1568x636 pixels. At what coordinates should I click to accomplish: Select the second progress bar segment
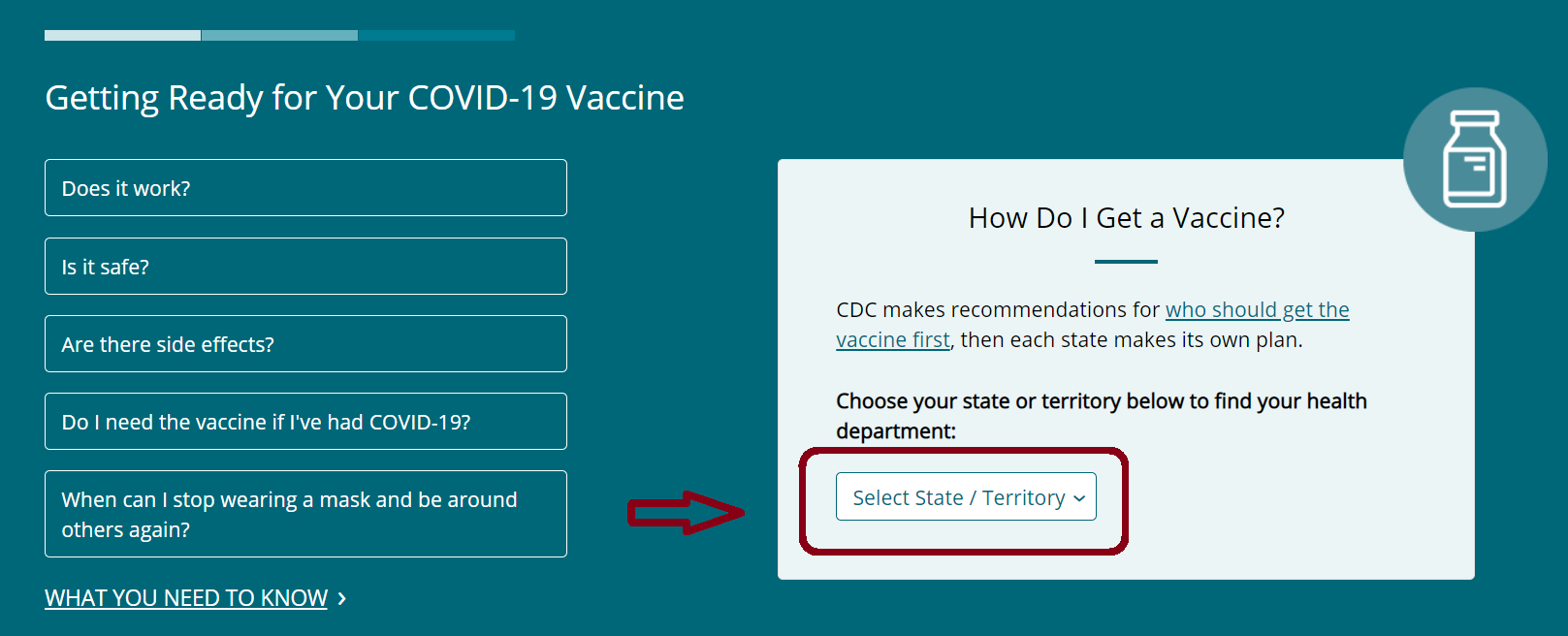279,36
